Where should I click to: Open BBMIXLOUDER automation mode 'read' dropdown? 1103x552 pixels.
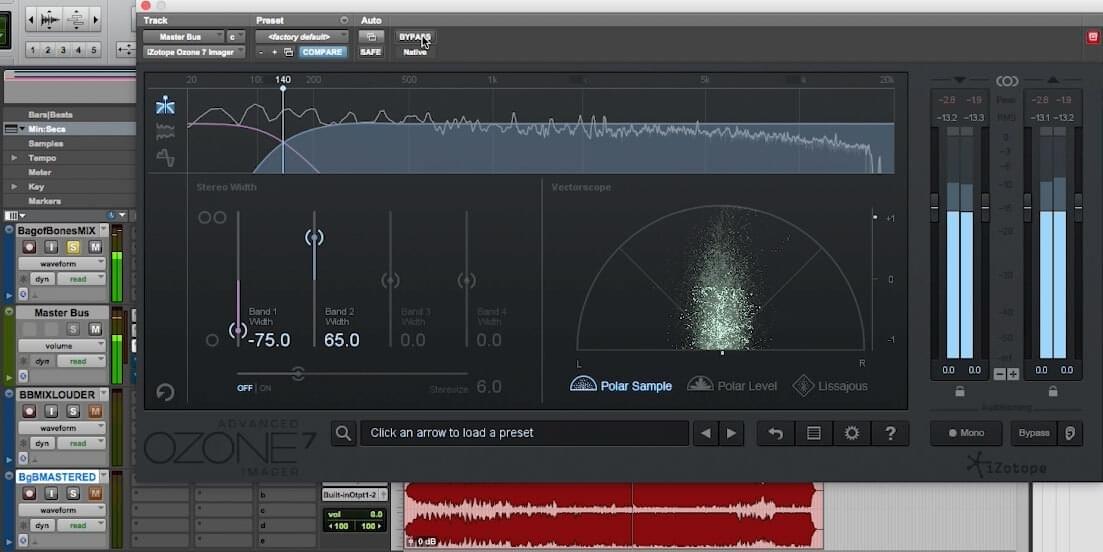click(81, 444)
